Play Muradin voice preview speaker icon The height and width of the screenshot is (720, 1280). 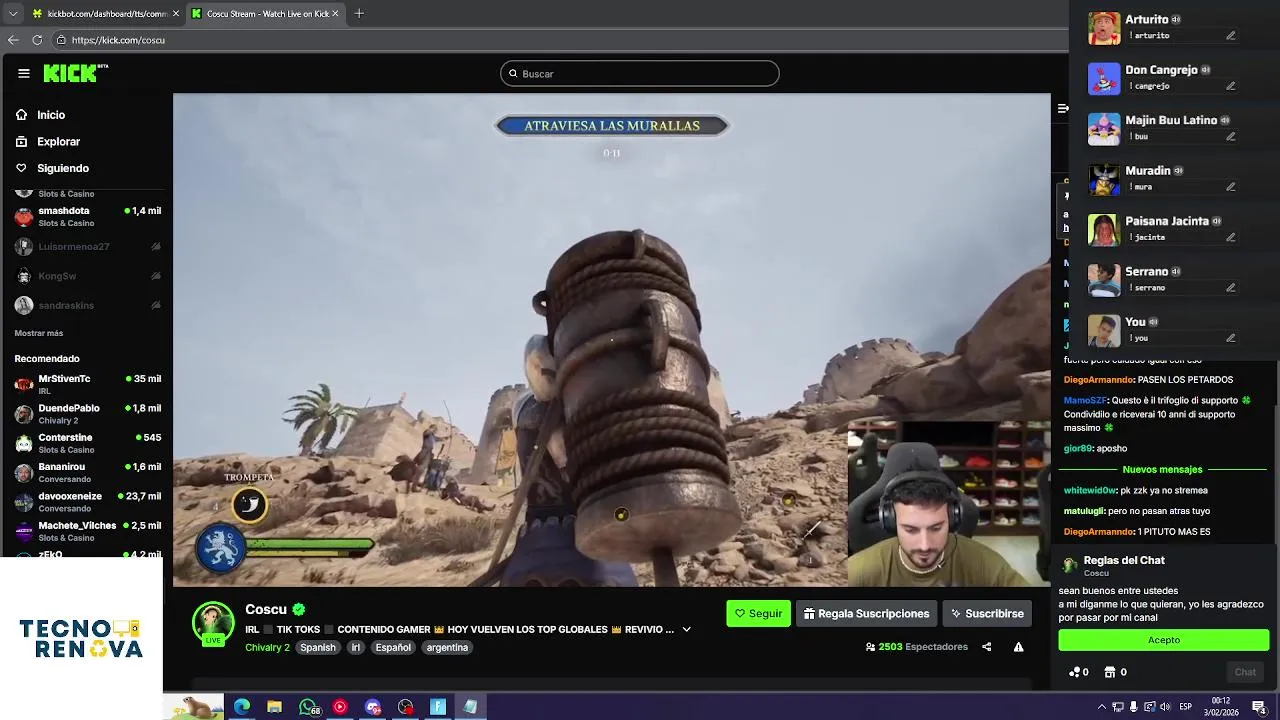pyautogui.click(x=1178, y=171)
